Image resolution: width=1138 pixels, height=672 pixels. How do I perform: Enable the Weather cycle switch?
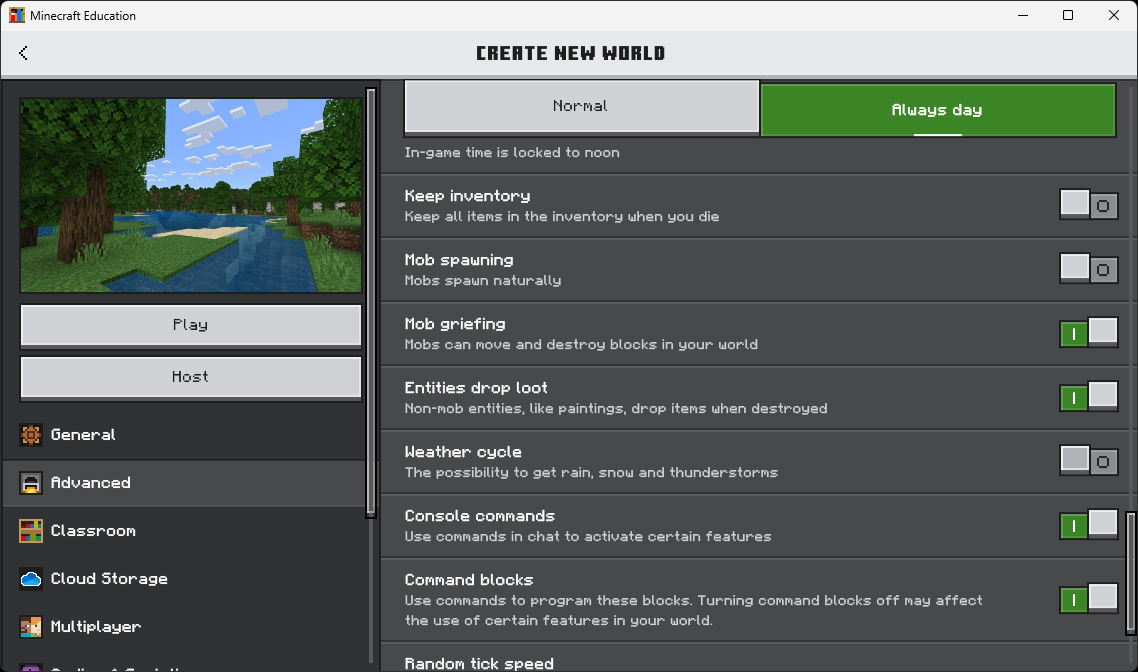coord(1089,461)
